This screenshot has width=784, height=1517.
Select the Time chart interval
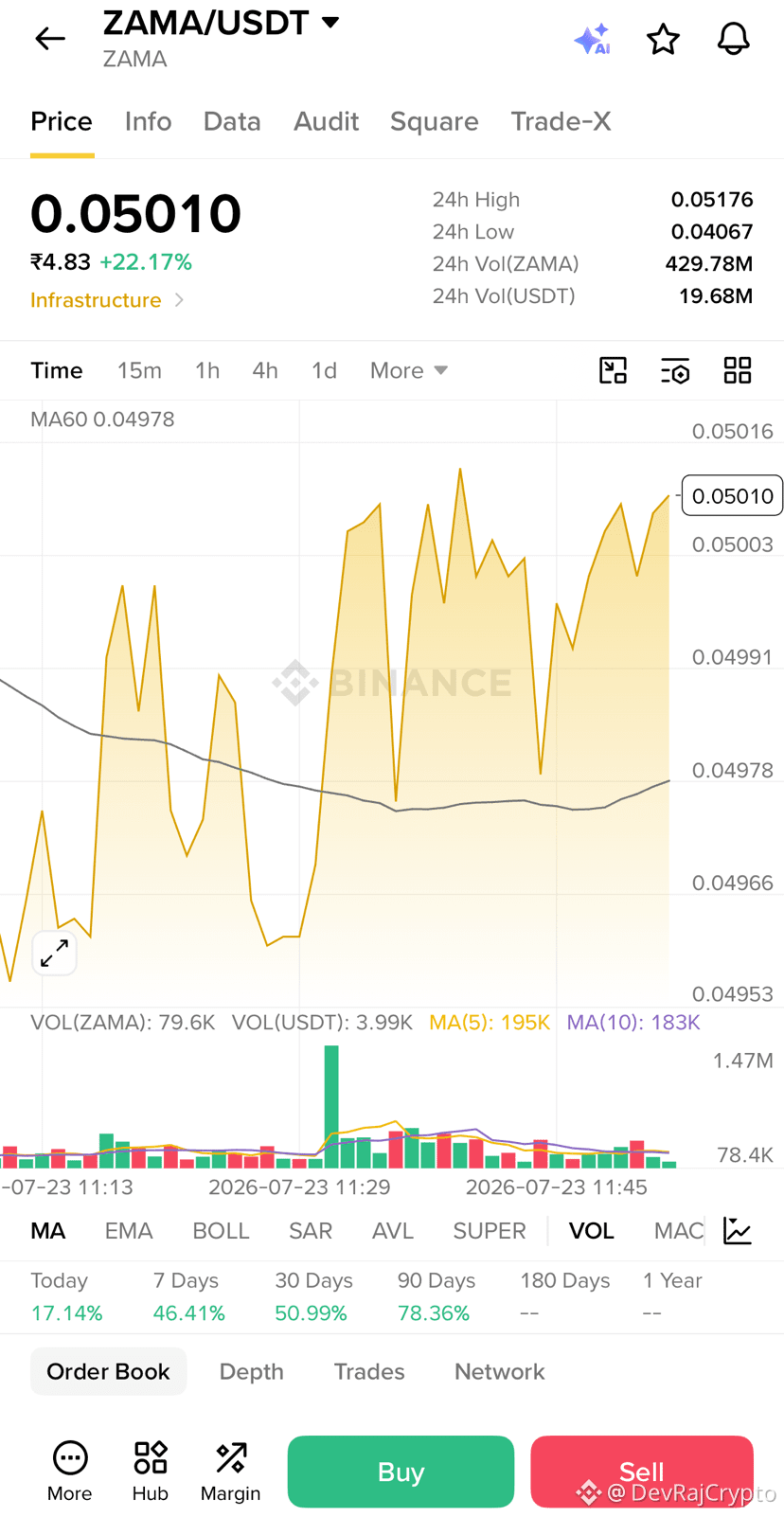[57, 370]
